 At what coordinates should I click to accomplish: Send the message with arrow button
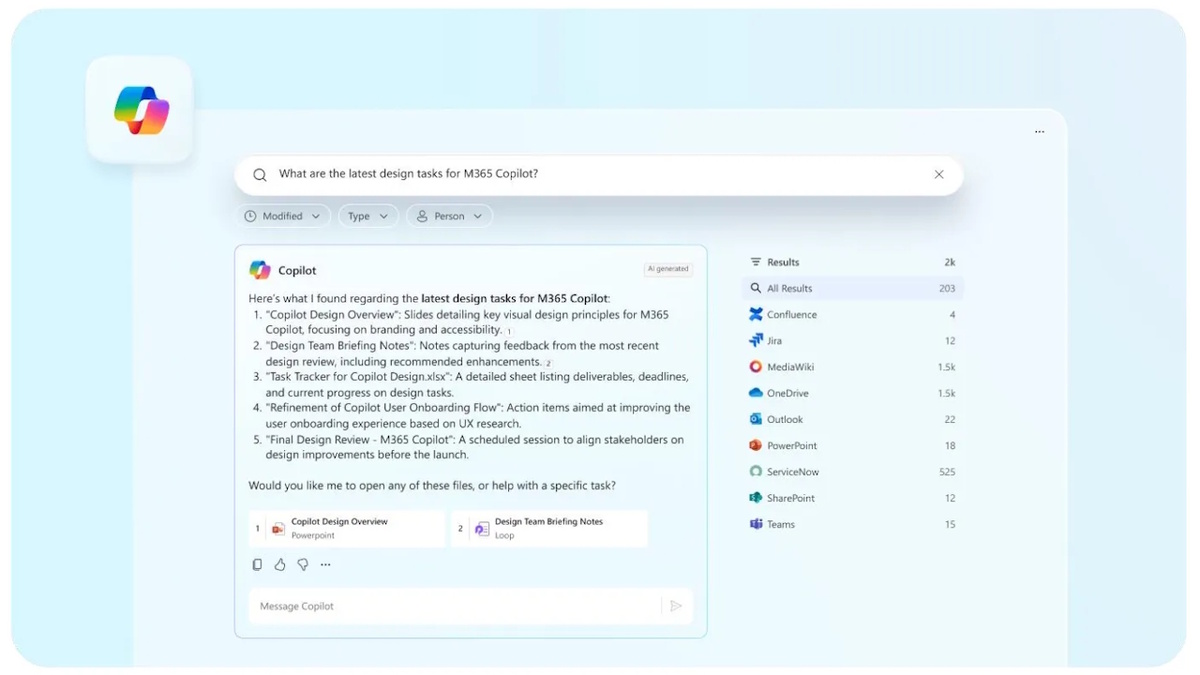[676, 606]
